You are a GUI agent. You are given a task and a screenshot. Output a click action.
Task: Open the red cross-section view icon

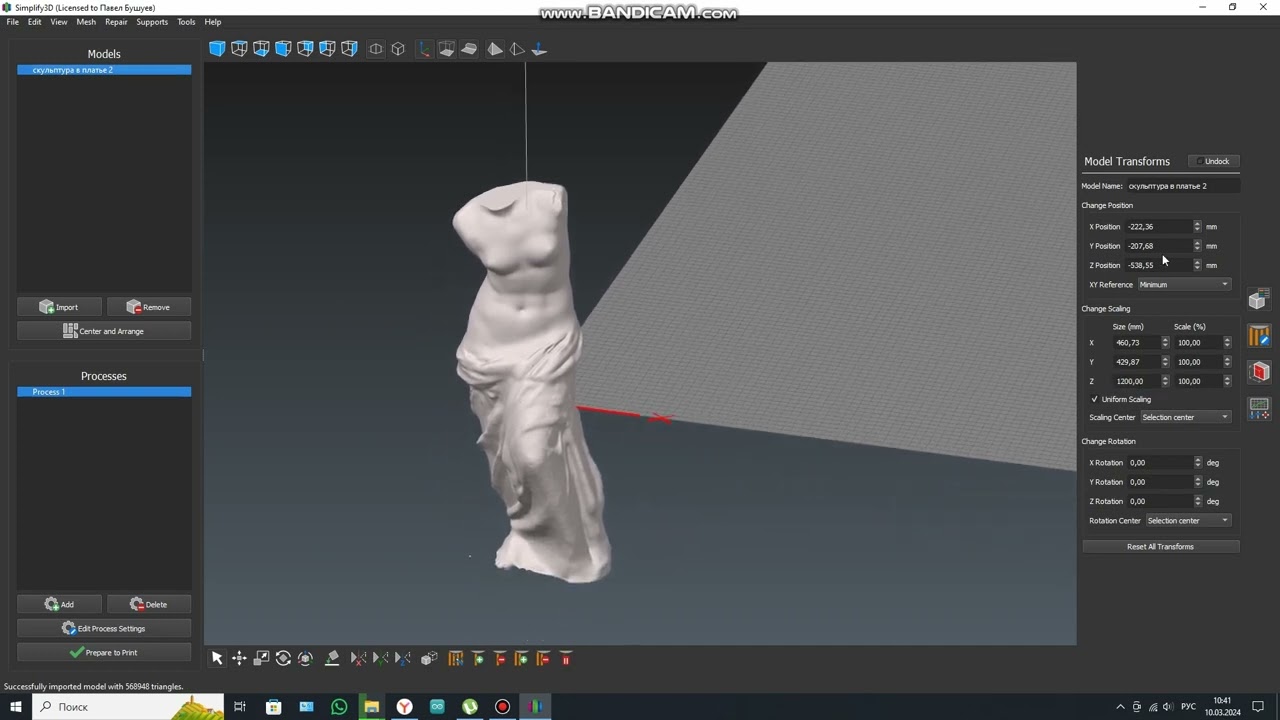[x=1258, y=372]
